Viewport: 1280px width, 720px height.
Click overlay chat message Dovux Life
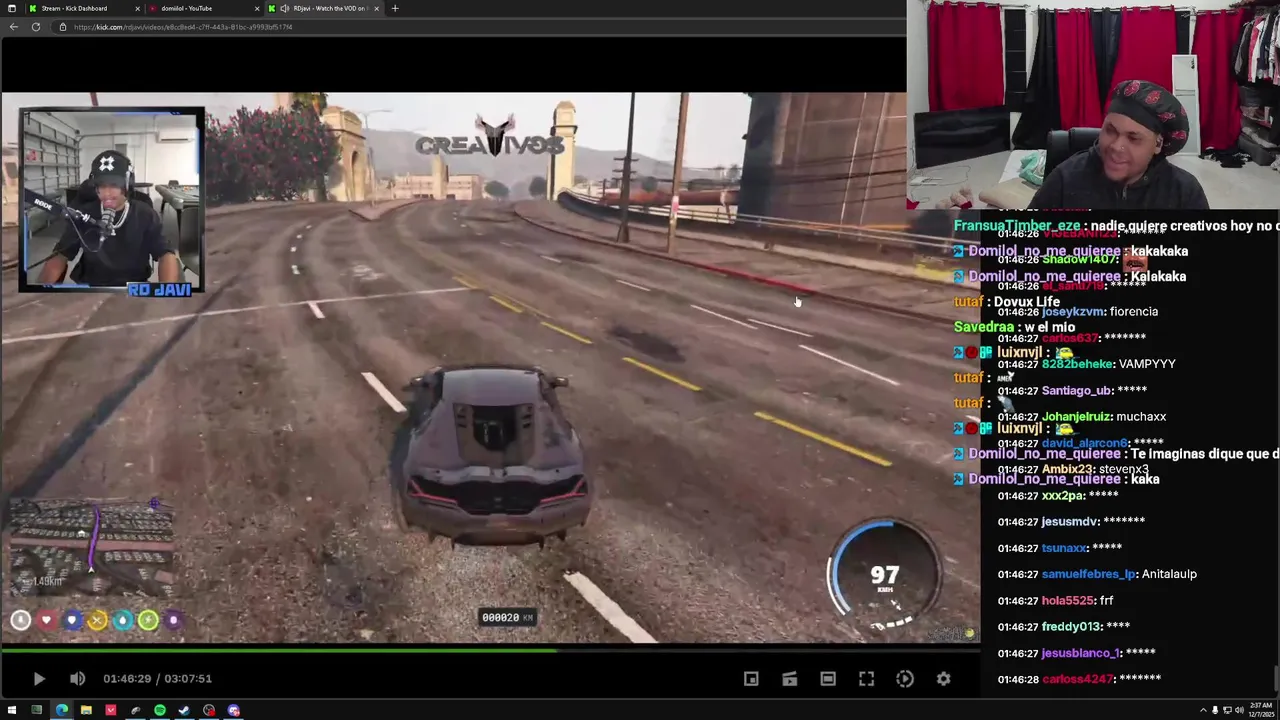1027,302
